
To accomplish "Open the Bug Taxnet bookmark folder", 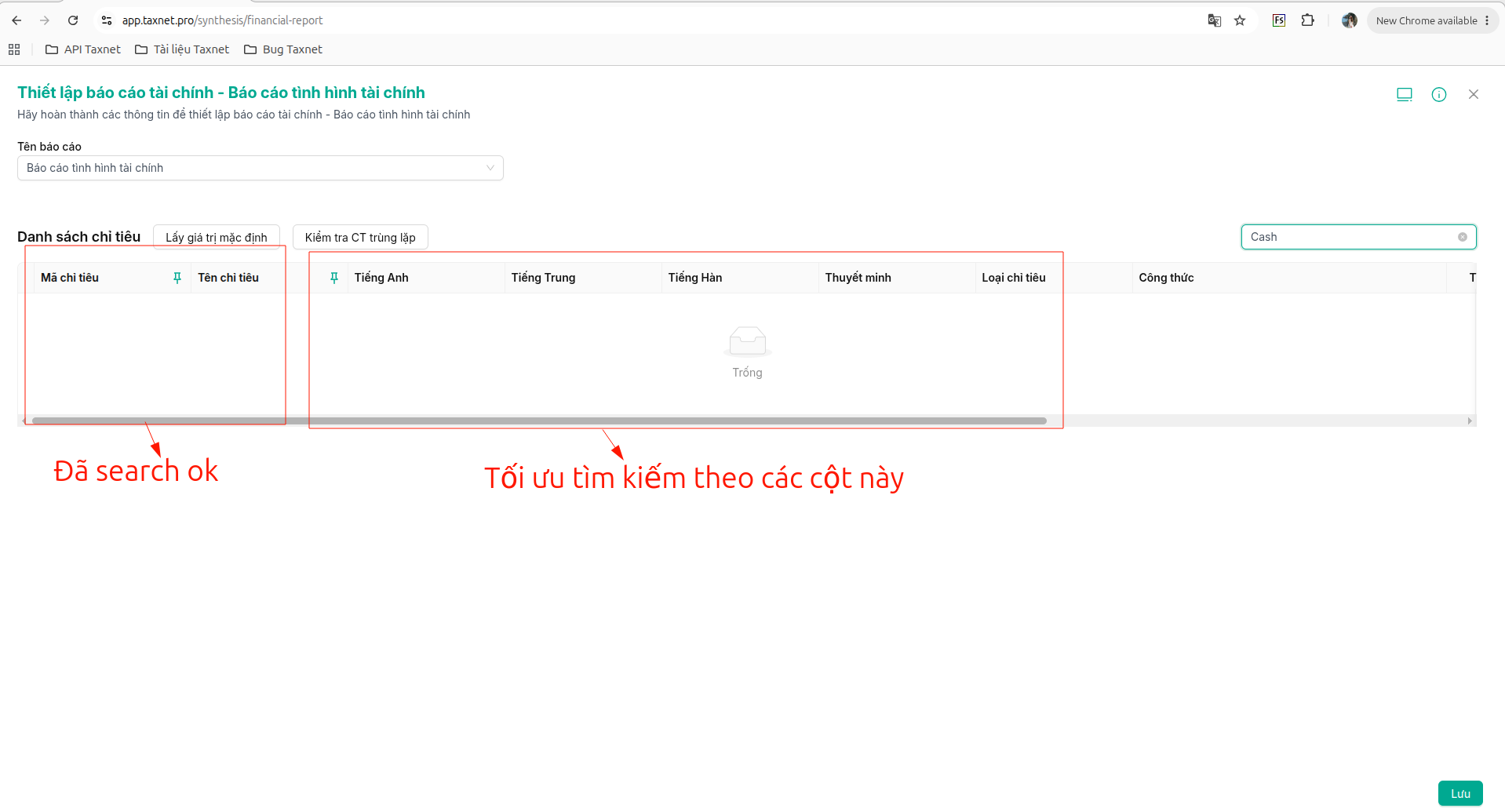I will (x=283, y=49).
